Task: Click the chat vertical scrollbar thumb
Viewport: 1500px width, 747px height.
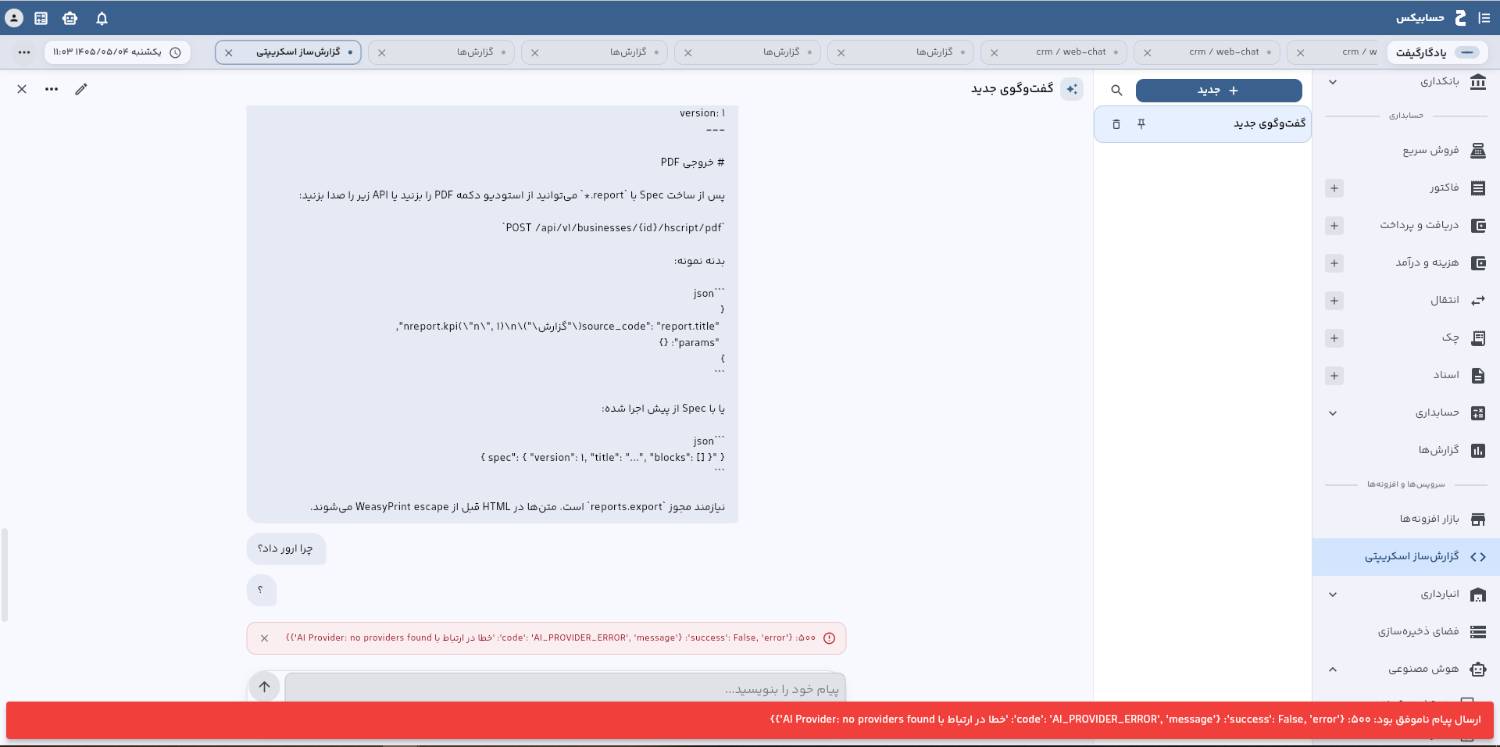Action: point(4,575)
